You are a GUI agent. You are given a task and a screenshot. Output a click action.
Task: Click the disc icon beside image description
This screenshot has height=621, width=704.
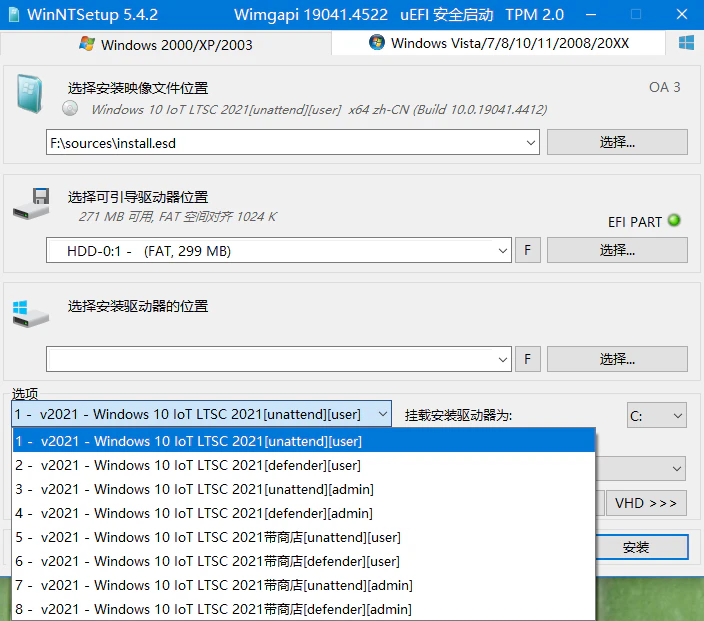click(x=70, y=109)
